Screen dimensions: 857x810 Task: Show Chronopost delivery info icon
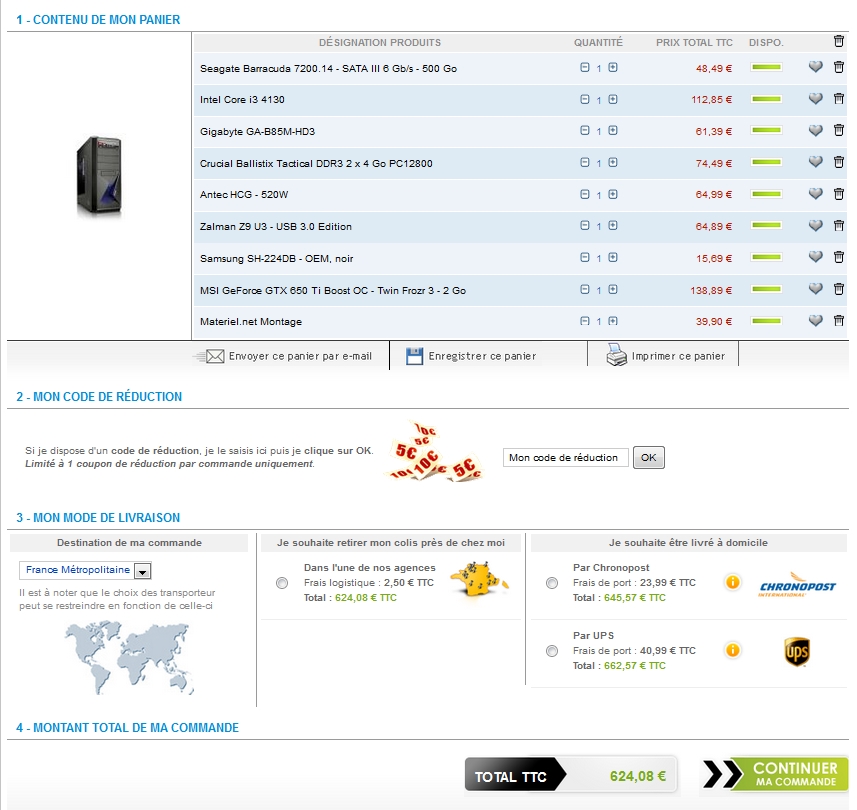point(732,582)
